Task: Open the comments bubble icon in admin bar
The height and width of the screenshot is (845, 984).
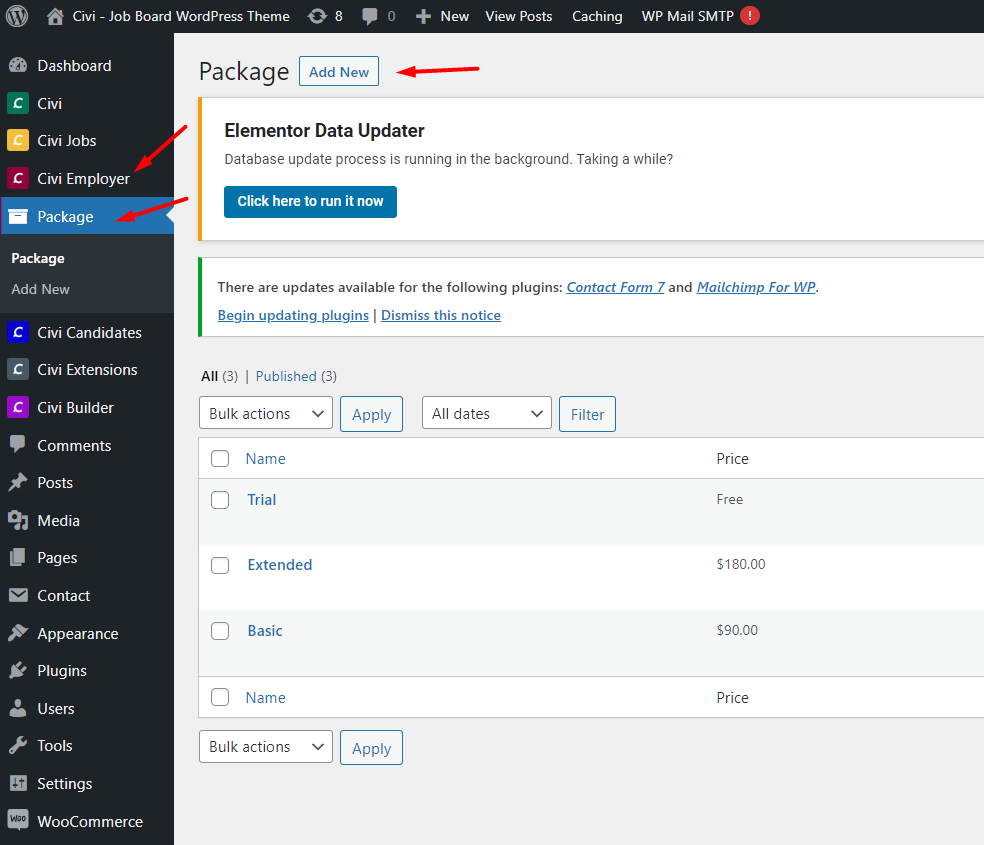Action: click(370, 16)
